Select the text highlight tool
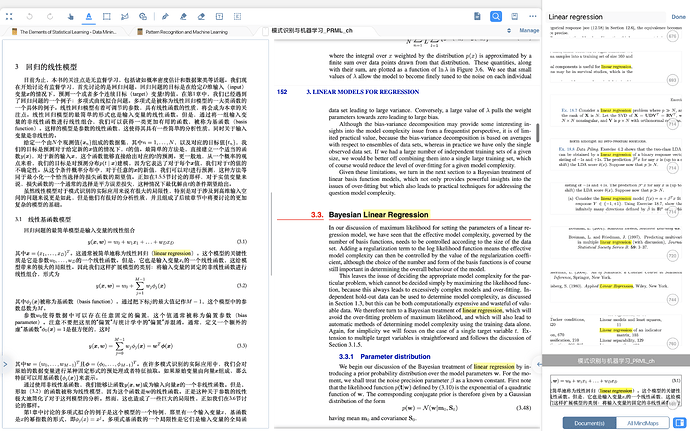Image resolution: width=690 pixels, height=431 pixels. (x=88, y=17)
